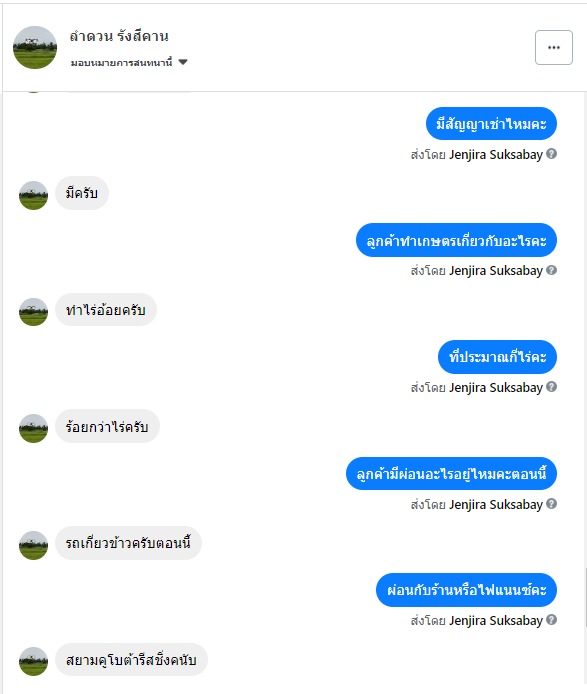Select the ลูกค้าทำเกษตรเกี่ยวกับอะไรคะ message bubble
587x694 pixels.
pos(456,240)
